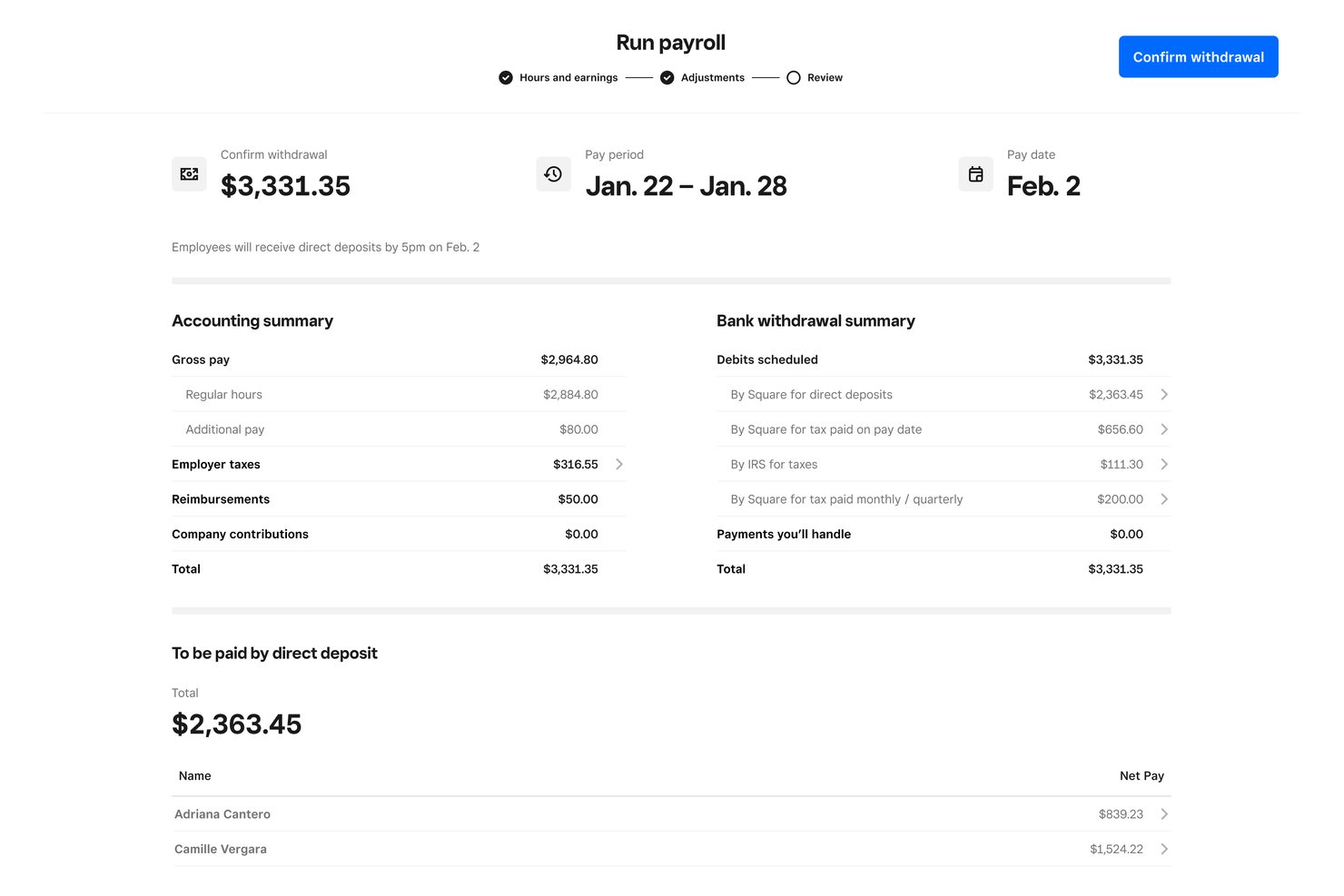The image size is (1344, 896).
Task: Click the Accounting summary heading
Action: (x=252, y=320)
